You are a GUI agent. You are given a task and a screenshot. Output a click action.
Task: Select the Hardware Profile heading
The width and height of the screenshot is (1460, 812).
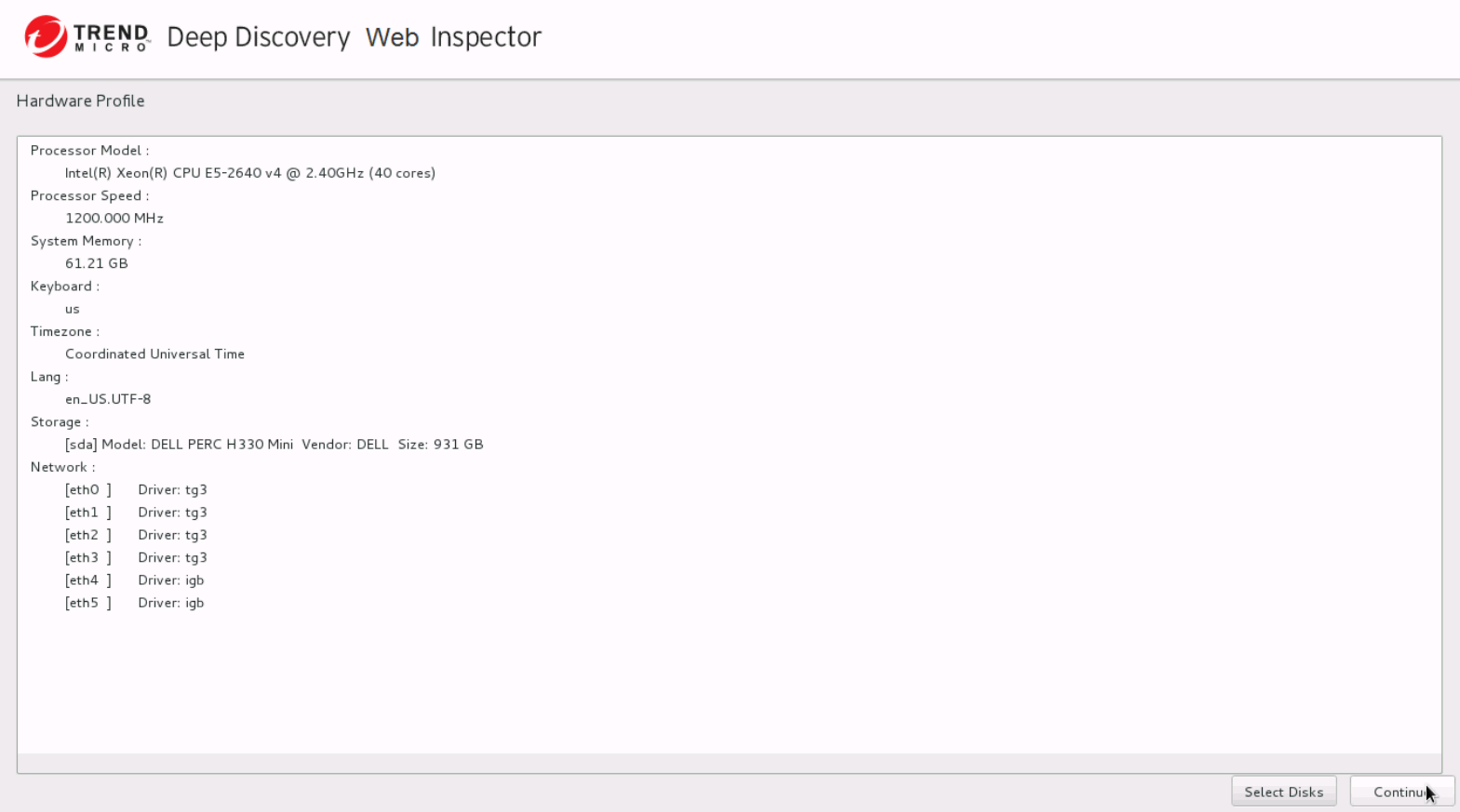(x=81, y=100)
